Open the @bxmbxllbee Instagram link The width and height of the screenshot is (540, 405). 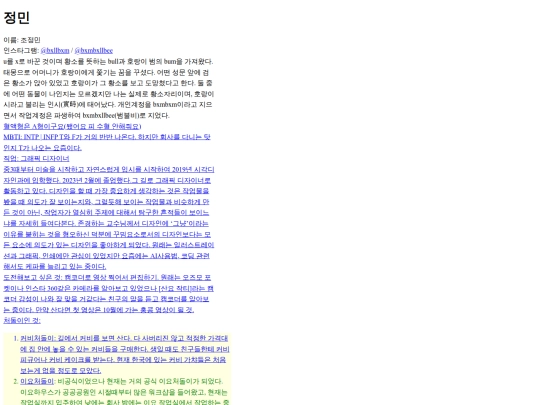(94, 51)
